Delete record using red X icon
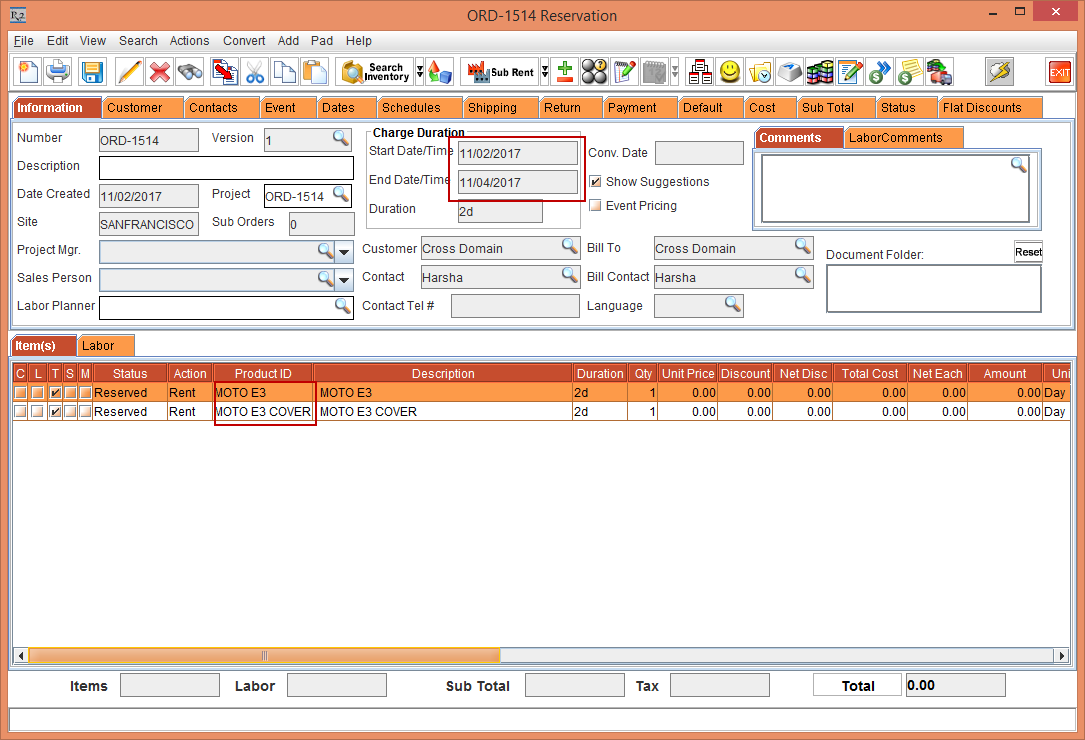This screenshot has height=740, width=1085. (x=159, y=71)
